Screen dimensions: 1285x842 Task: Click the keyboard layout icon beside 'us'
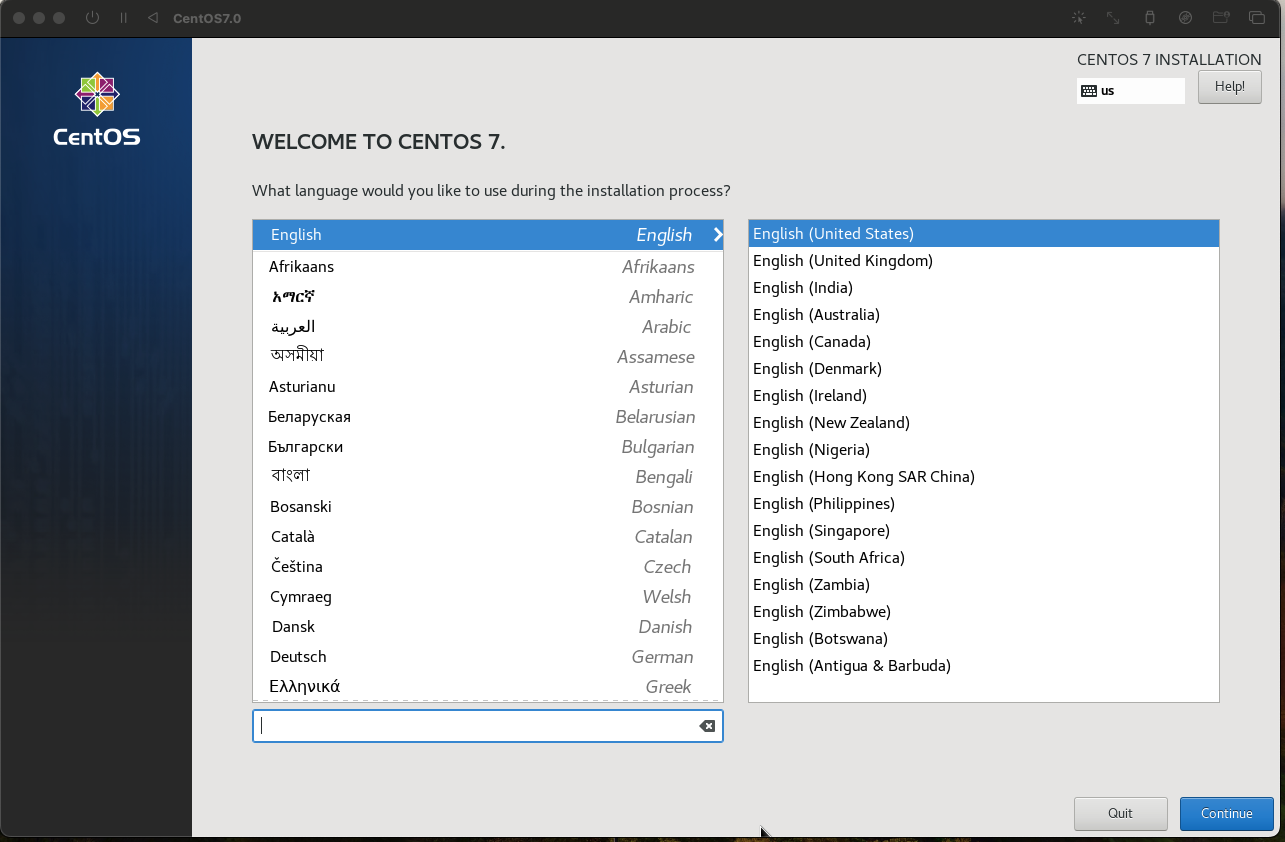point(1089,91)
